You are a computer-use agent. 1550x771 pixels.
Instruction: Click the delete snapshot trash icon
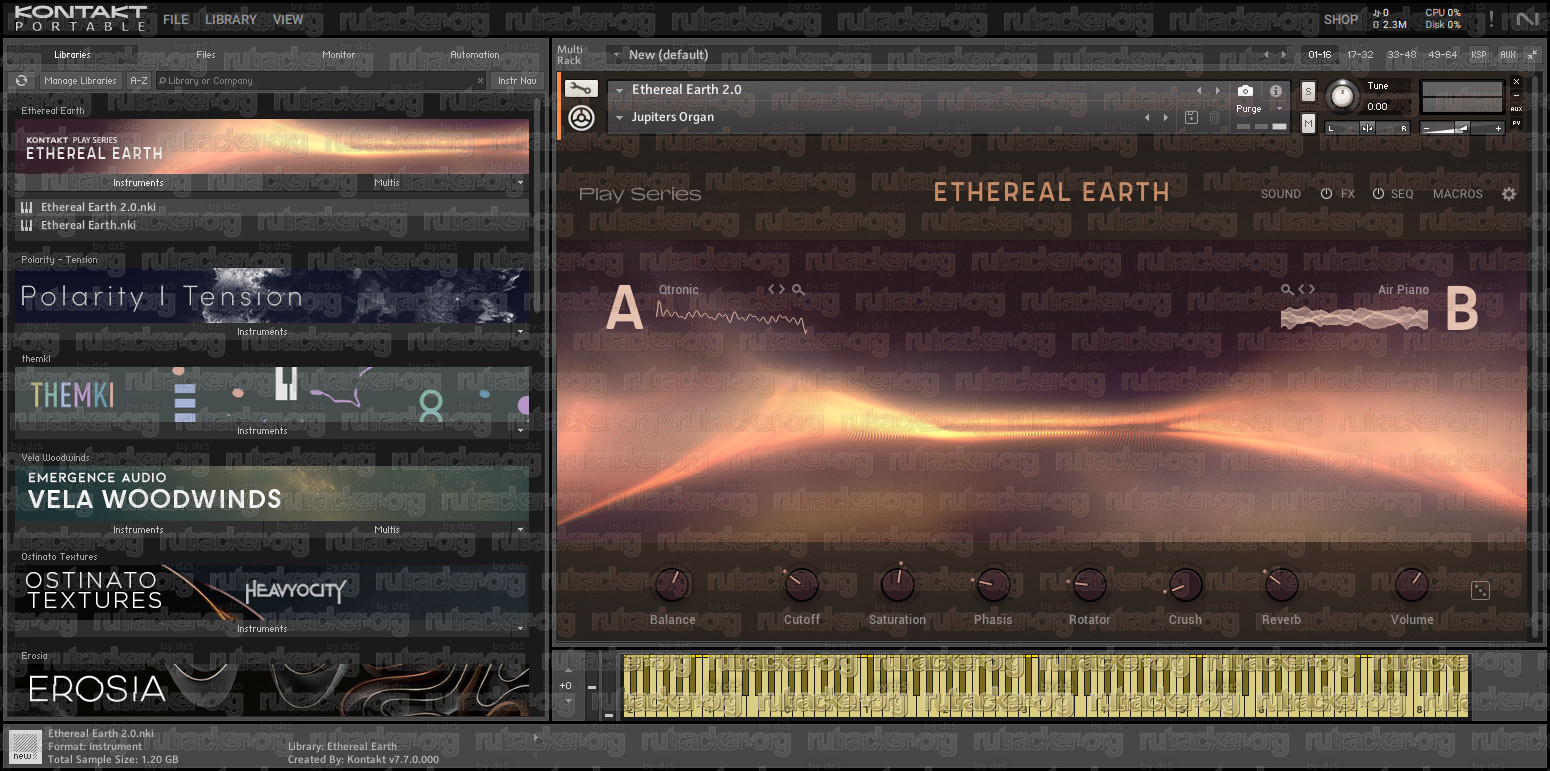click(x=1215, y=118)
